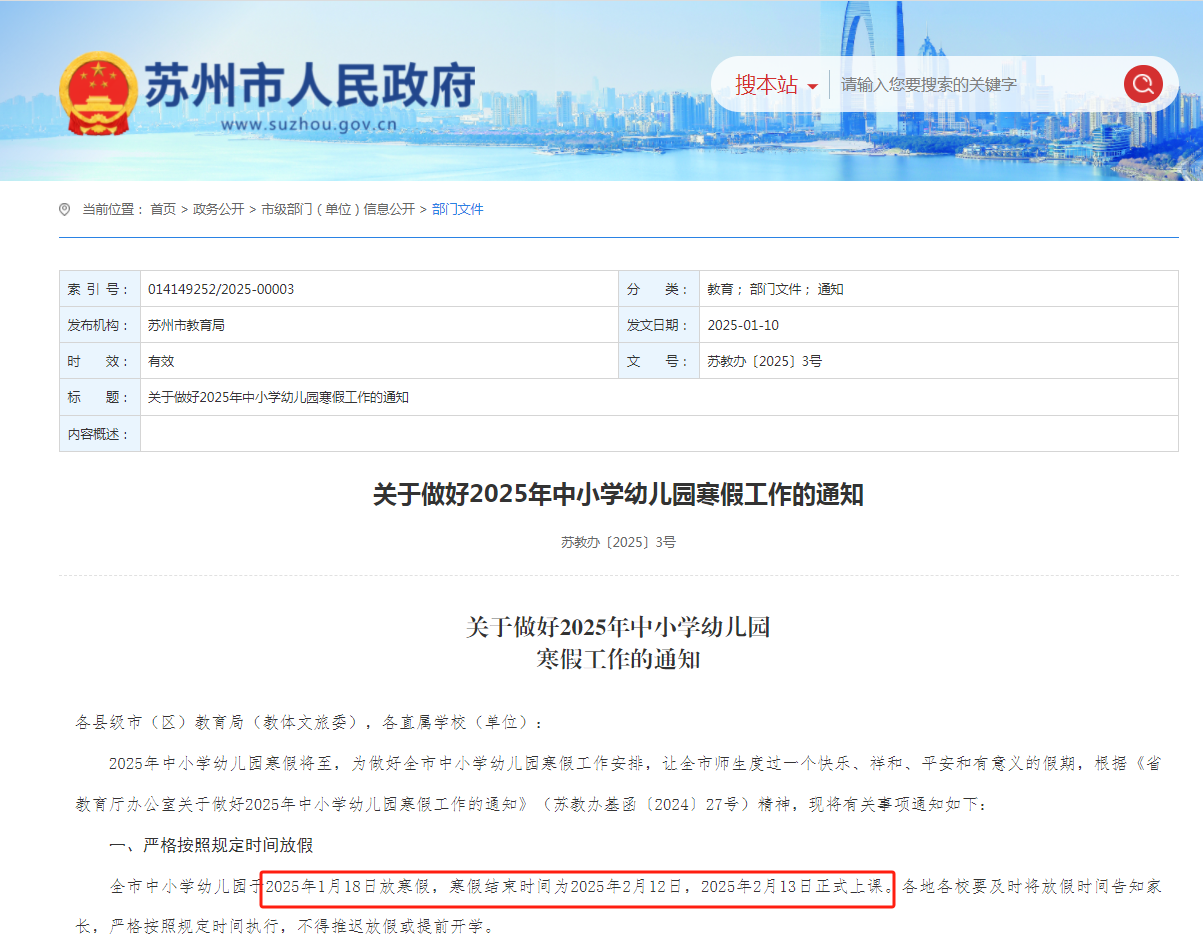Screen dimensions: 1203x937
Task: Click the section heading 一、严格按照规定时间放假
Action: [211, 845]
